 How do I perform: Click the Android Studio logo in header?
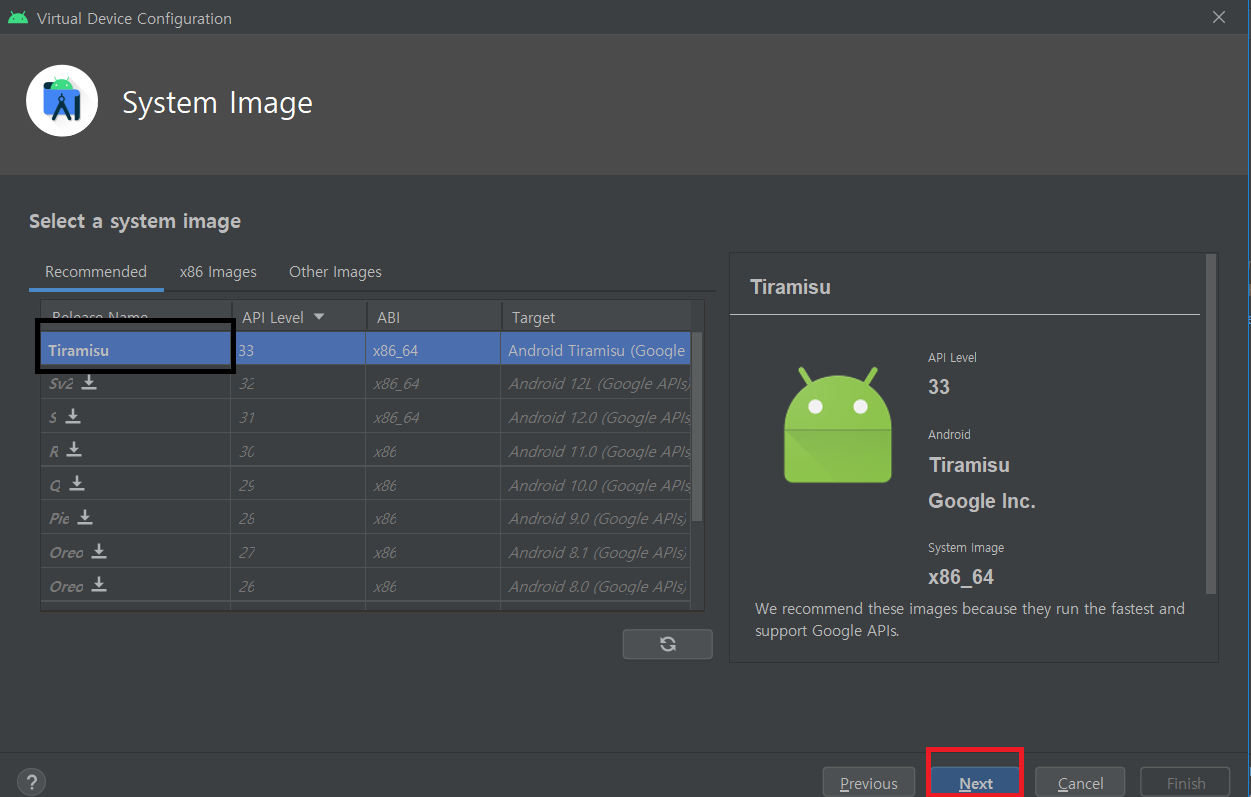tap(62, 101)
